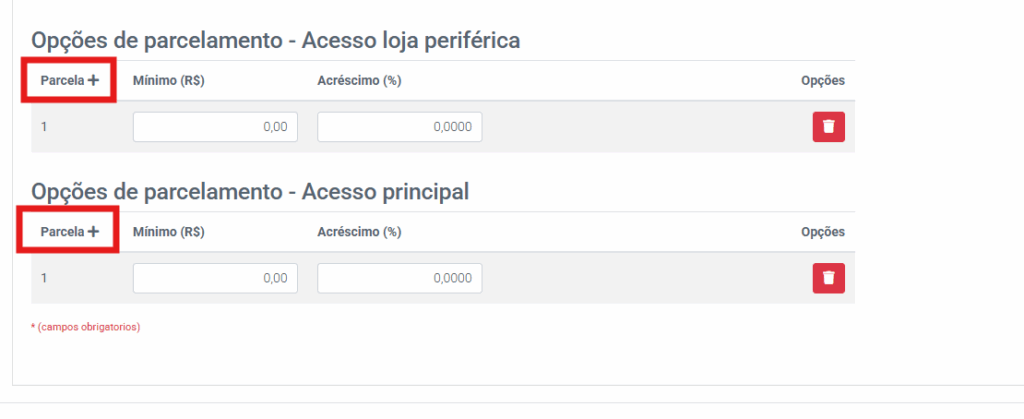
Task: Click the '(campos obrigatorios)' note
Action: [86, 327]
